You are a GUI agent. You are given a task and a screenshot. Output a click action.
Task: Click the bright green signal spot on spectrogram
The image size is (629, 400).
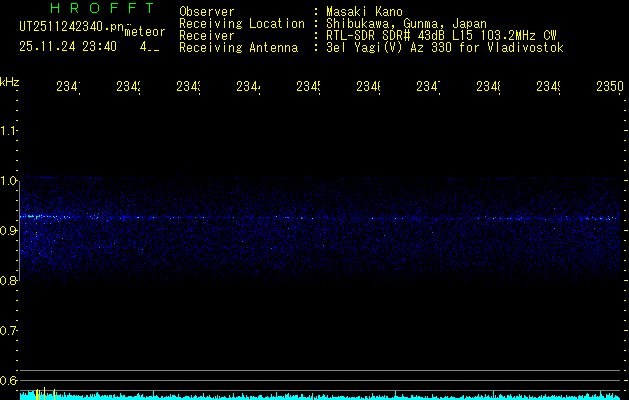click(32, 216)
